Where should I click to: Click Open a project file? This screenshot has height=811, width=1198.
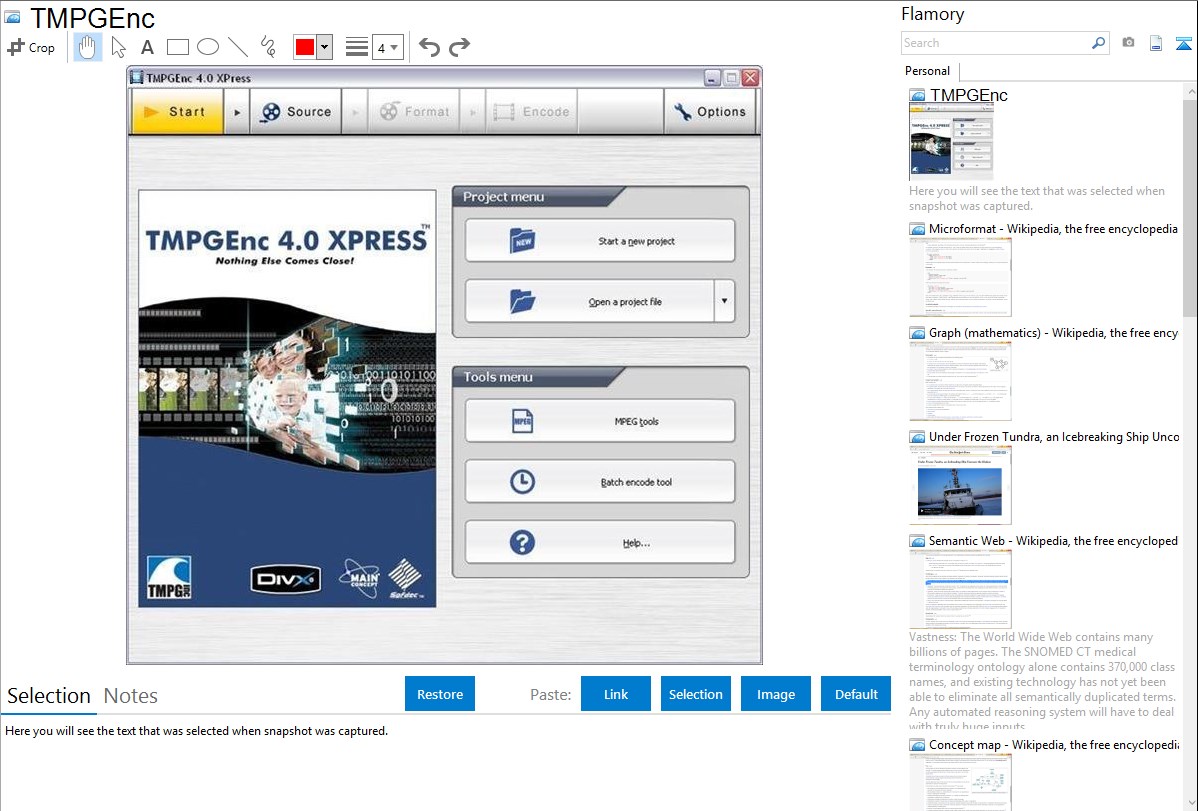point(589,301)
